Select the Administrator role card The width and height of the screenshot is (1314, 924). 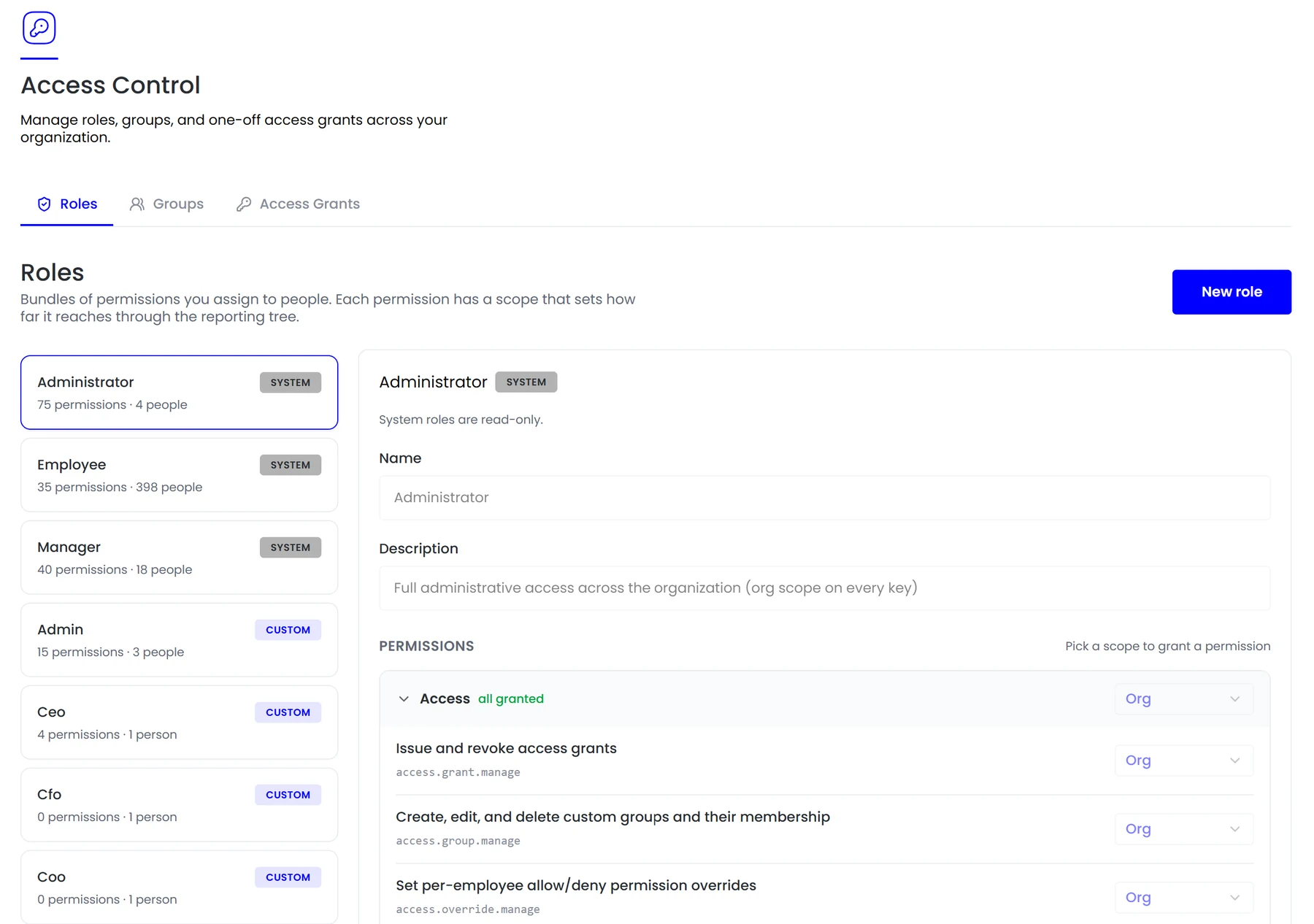(179, 393)
